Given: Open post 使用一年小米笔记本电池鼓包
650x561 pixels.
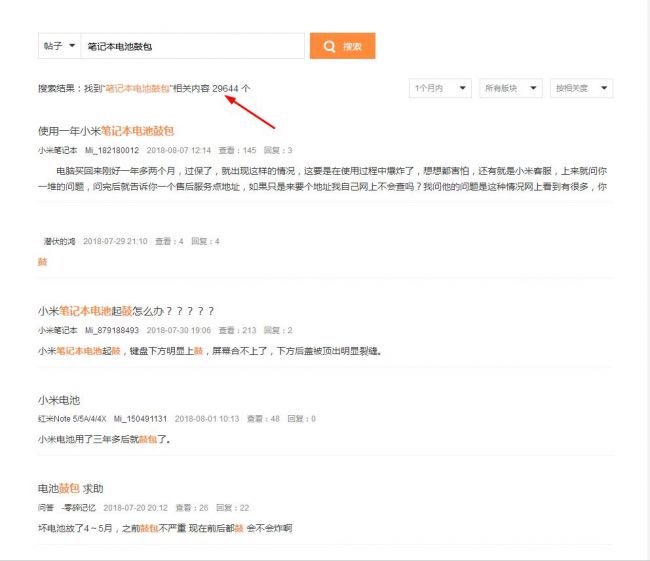Looking at the screenshot, I should pyautogui.click(x=106, y=131).
